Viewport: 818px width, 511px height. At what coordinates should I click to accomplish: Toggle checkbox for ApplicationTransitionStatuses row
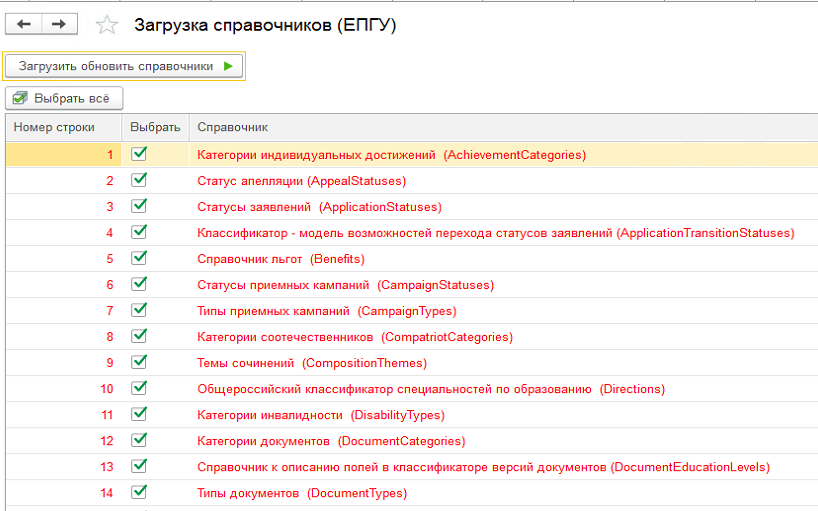[x=139, y=232]
